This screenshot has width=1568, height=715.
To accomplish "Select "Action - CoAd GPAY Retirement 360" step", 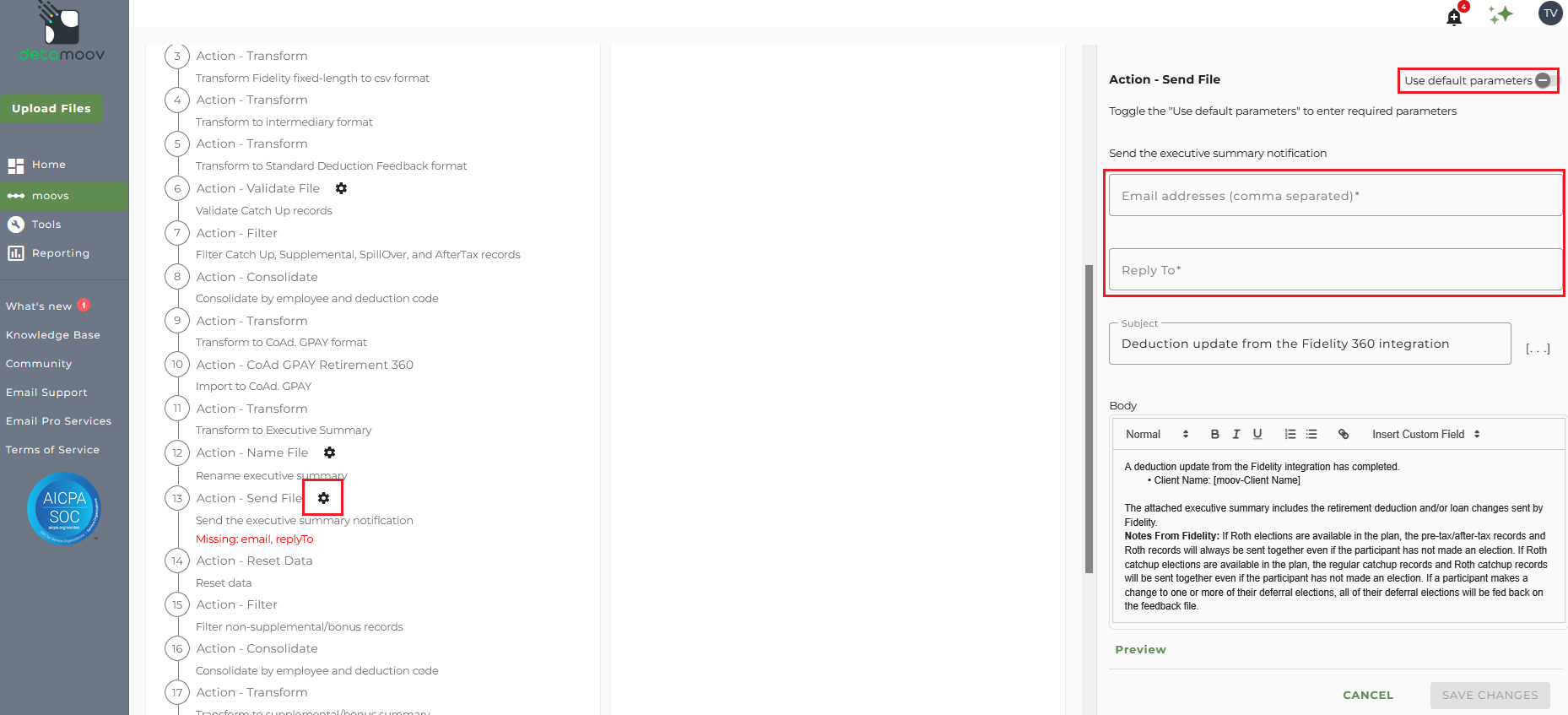I will [305, 365].
